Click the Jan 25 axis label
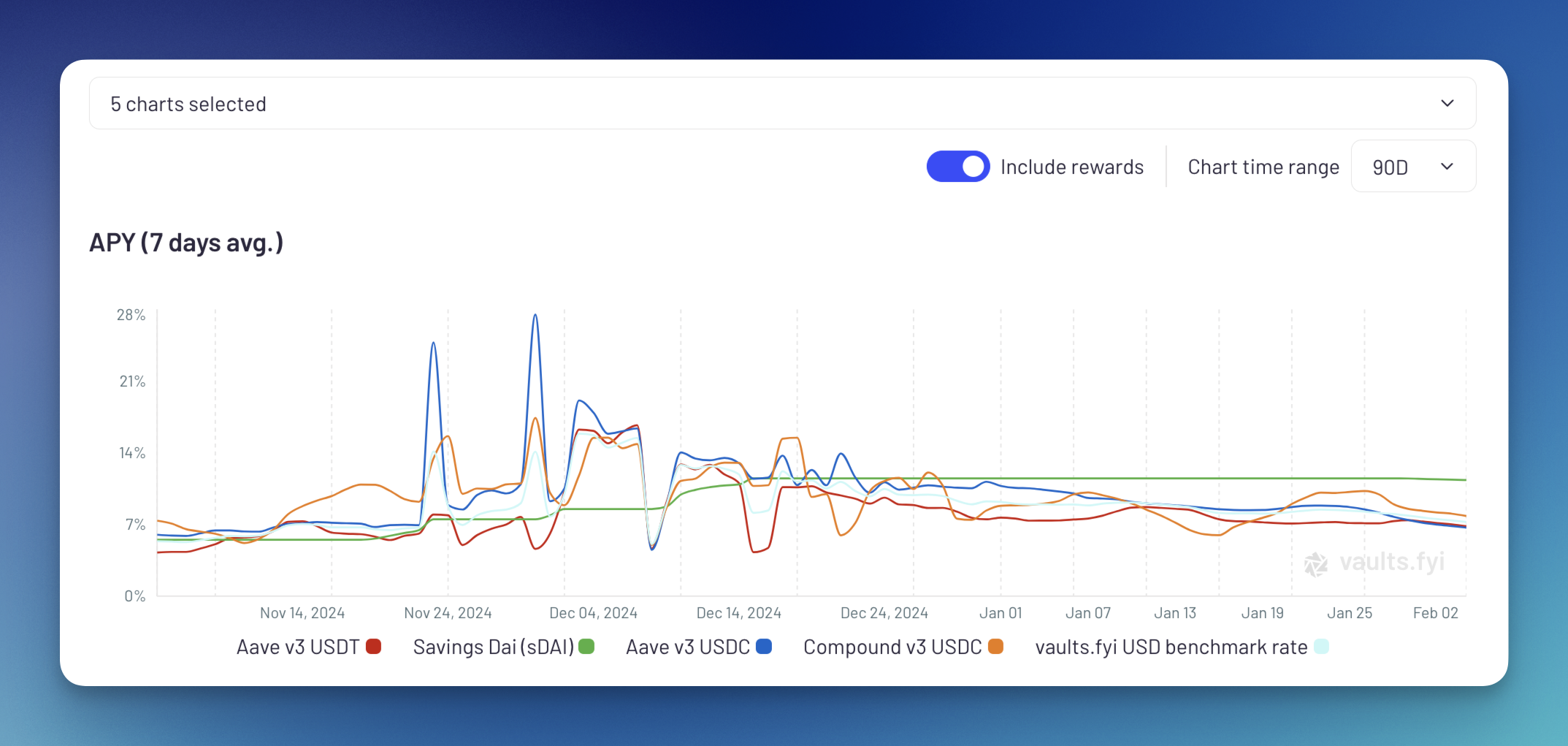Screen dimensions: 1568x746 point(1350,613)
